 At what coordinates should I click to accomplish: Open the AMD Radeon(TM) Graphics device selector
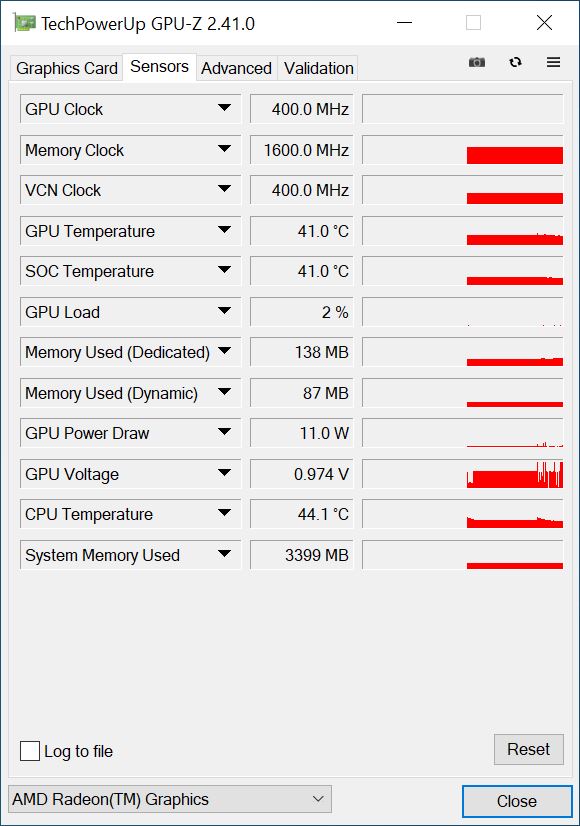click(x=170, y=799)
